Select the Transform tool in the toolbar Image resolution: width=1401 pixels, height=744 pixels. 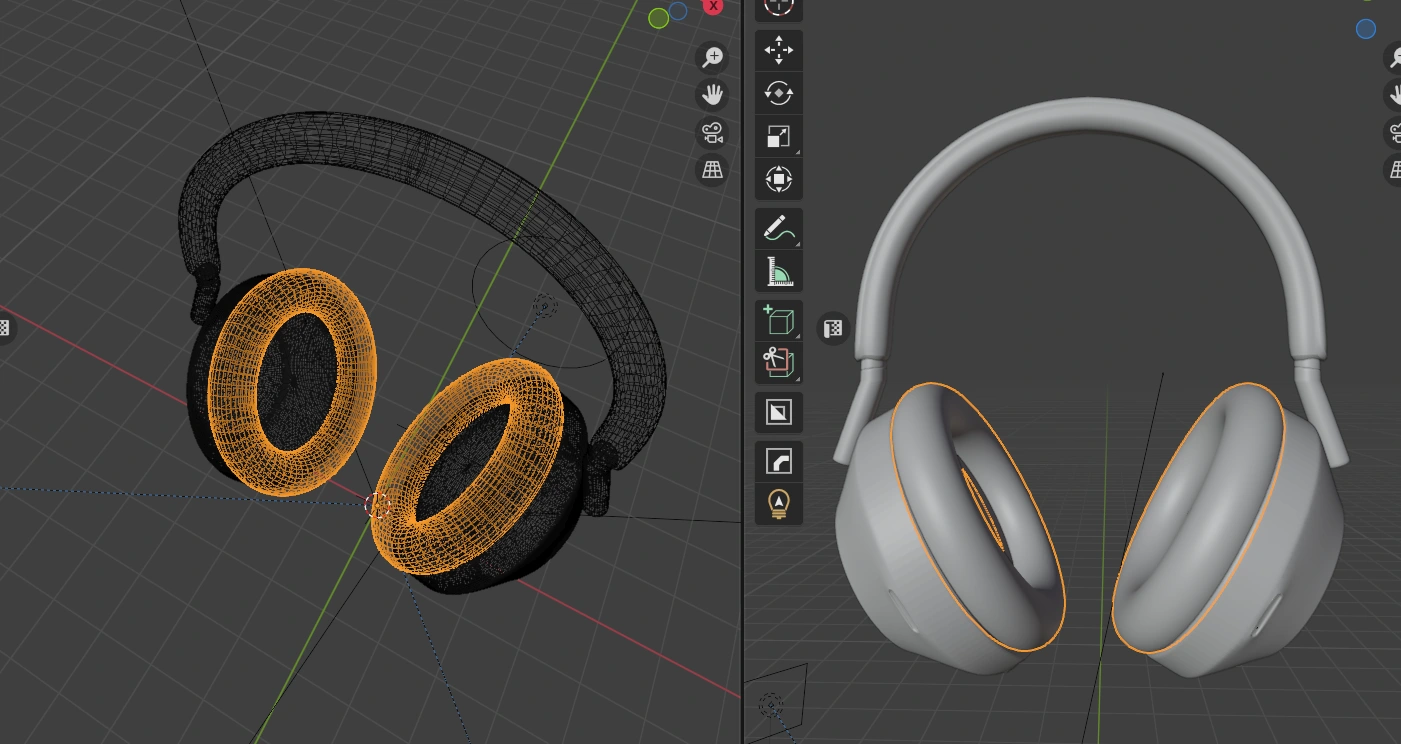coord(778,180)
